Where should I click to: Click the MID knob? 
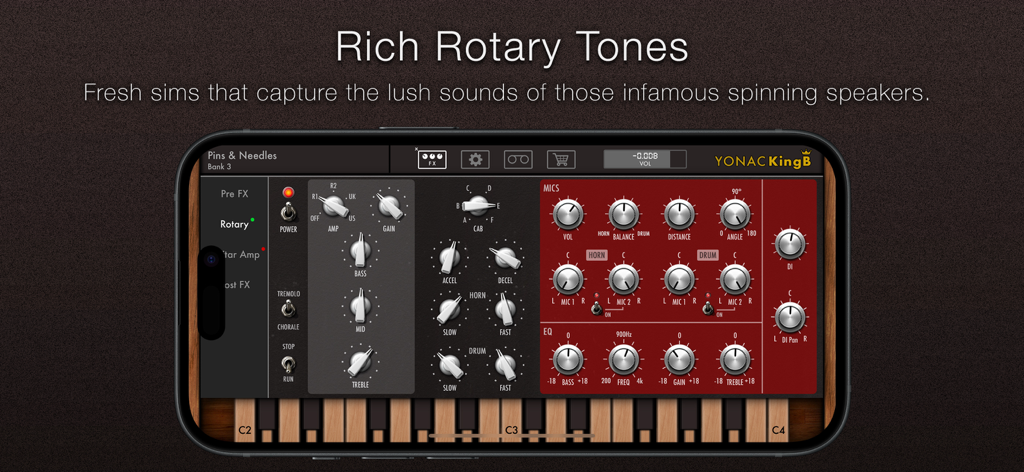coord(360,306)
